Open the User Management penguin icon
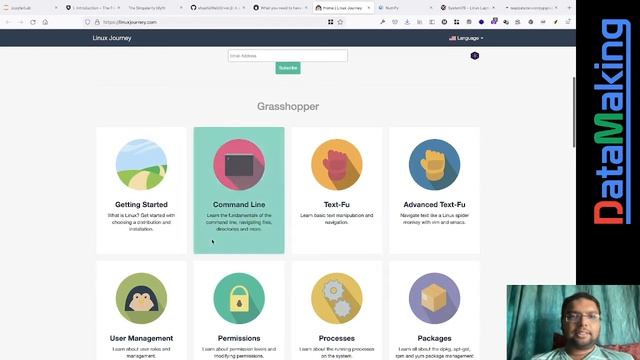Image resolution: width=640 pixels, height=360 pixels. pyautogui.click(x=141, y=298)
